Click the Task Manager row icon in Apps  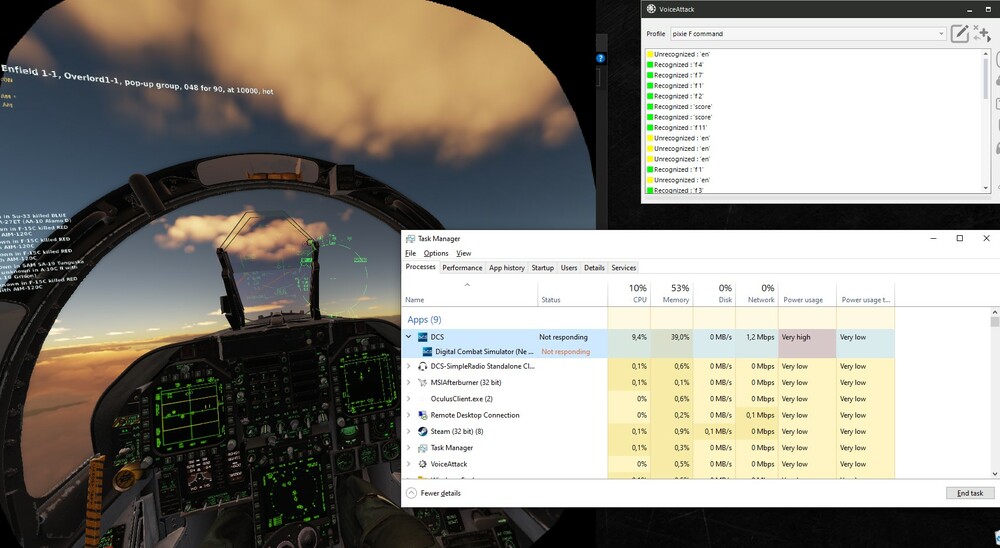pos(422,448)
